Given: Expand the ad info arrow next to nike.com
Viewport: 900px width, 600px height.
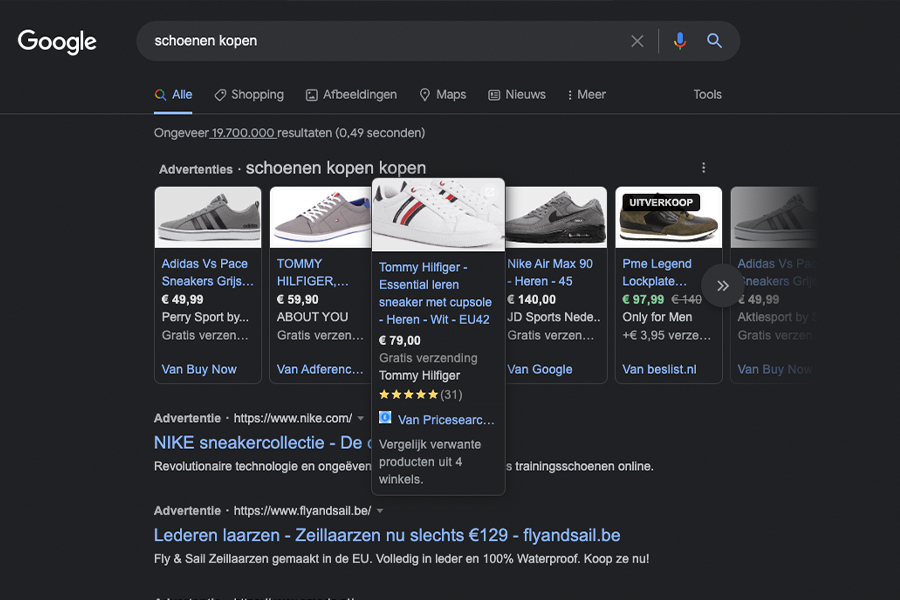Looking at the screenshot, I should (360, 418).
